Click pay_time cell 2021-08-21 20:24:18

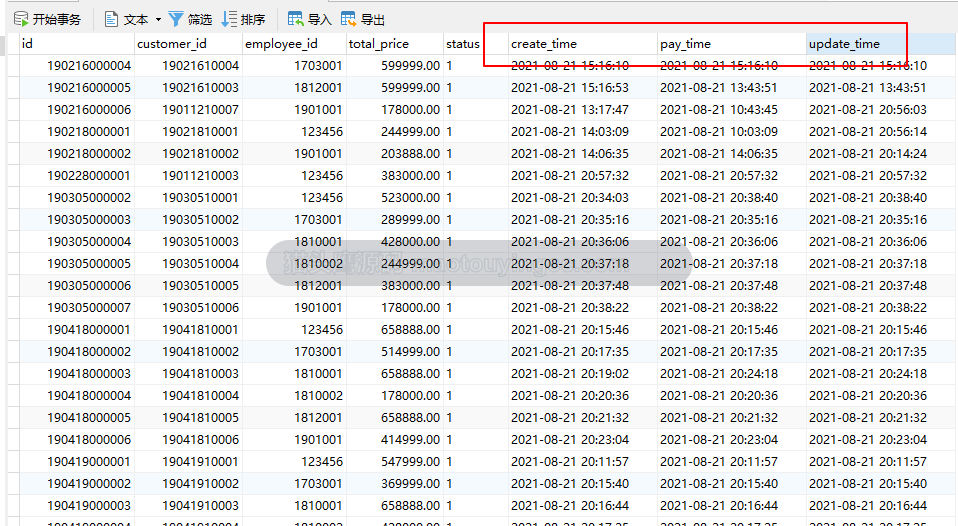pos(732,374)
